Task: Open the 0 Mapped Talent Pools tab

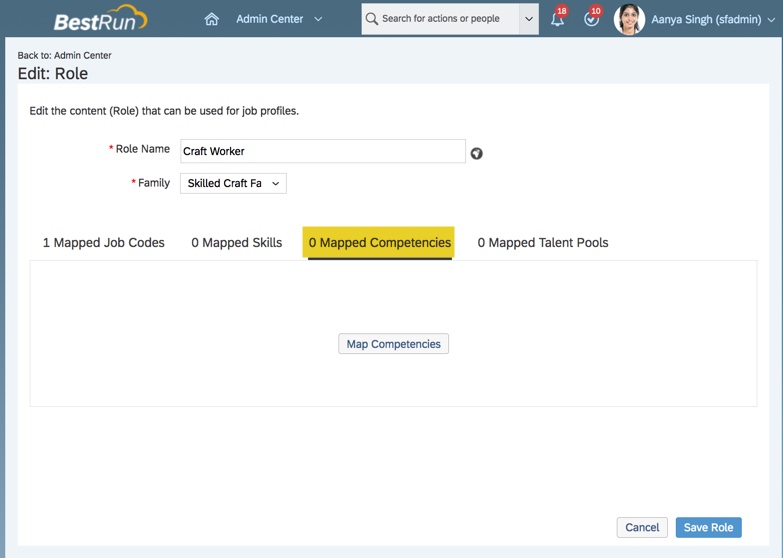Action: click(542, 242)
